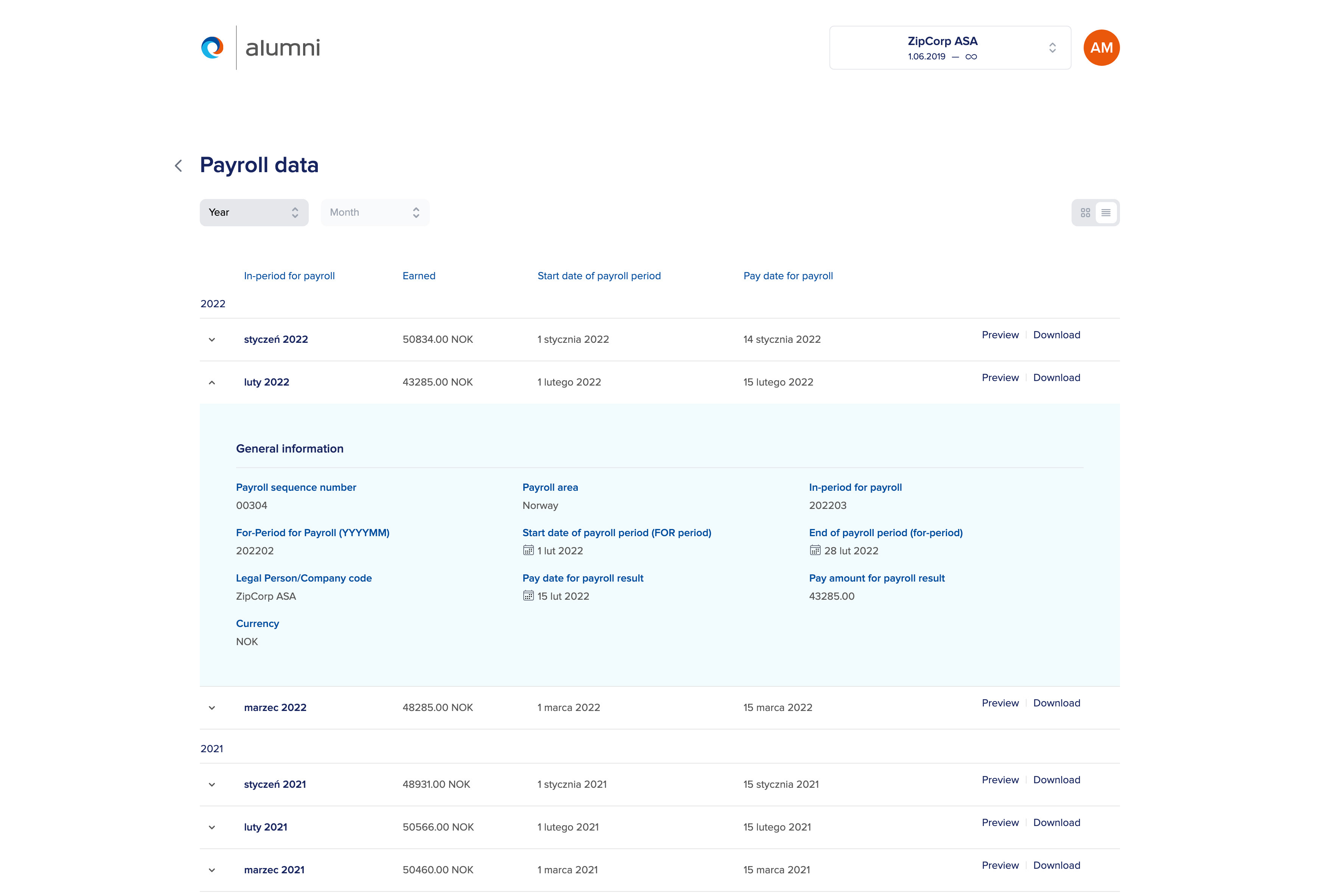The width and height of the screenshot is (1319, 896).
Task: Switch to list view layout
Action: (x=1106, y=213)
